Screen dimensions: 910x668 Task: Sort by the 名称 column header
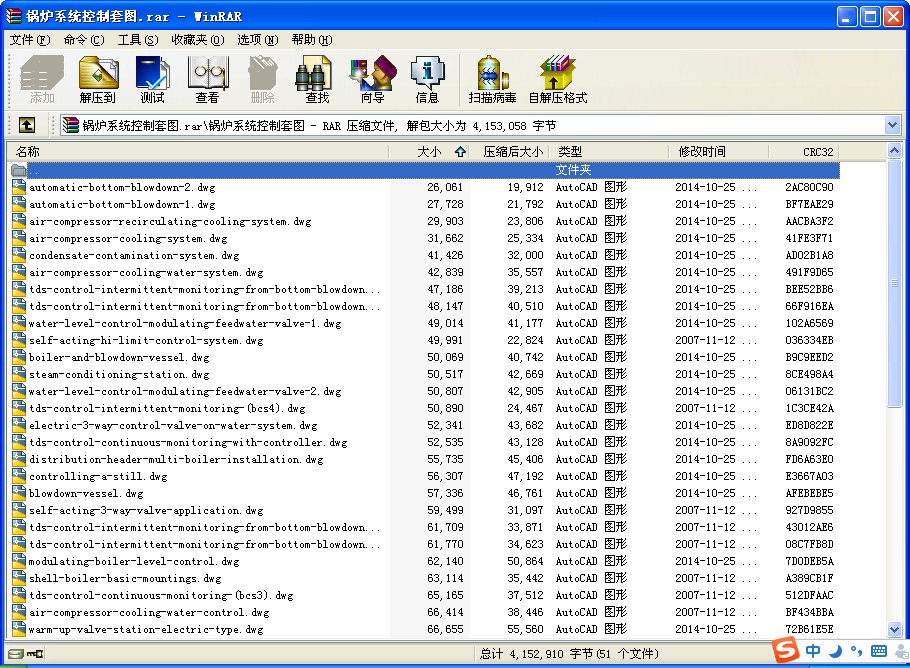pos(197,151)
